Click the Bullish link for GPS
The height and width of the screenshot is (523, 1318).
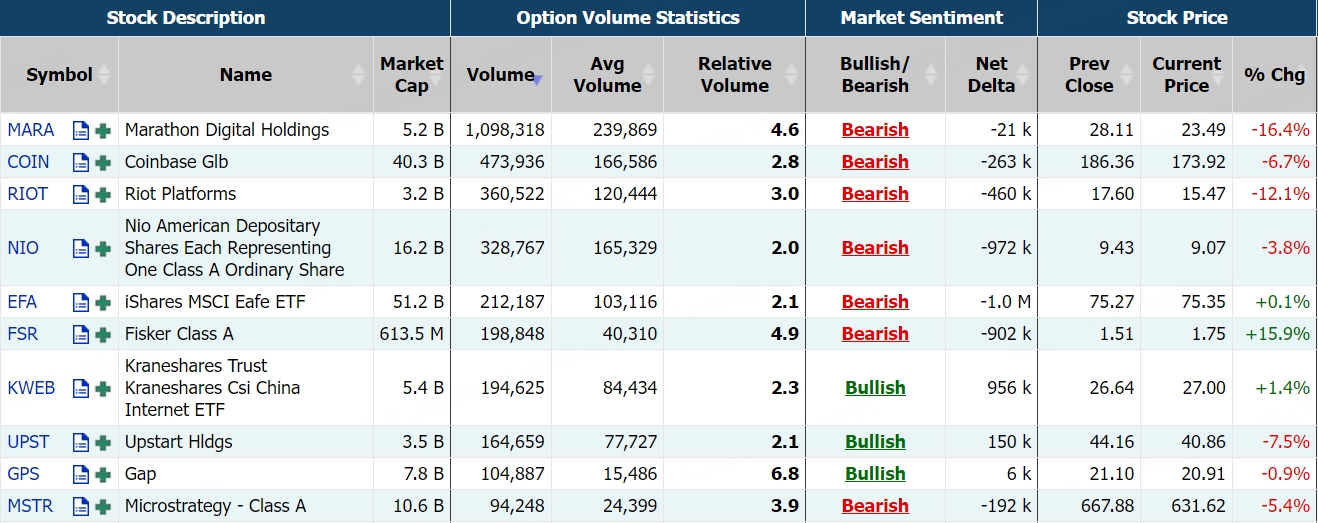click(x=875, y=474)
